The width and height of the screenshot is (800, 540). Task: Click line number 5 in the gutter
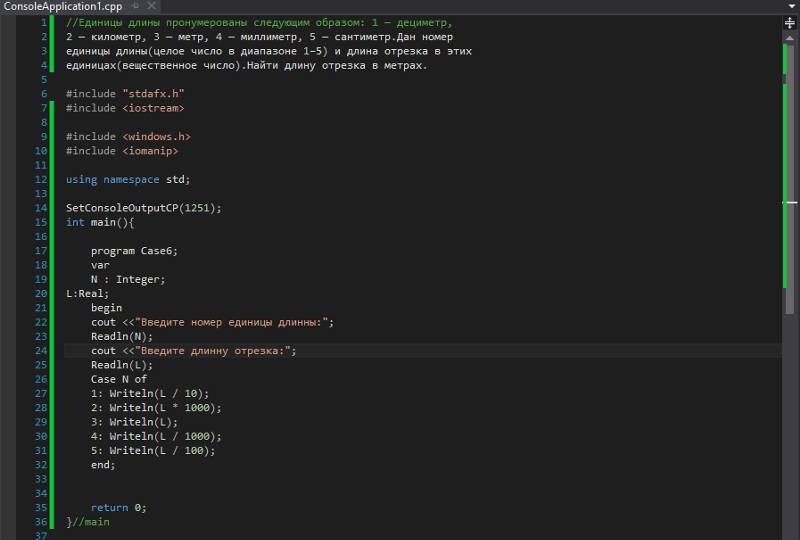click(44, 80)
